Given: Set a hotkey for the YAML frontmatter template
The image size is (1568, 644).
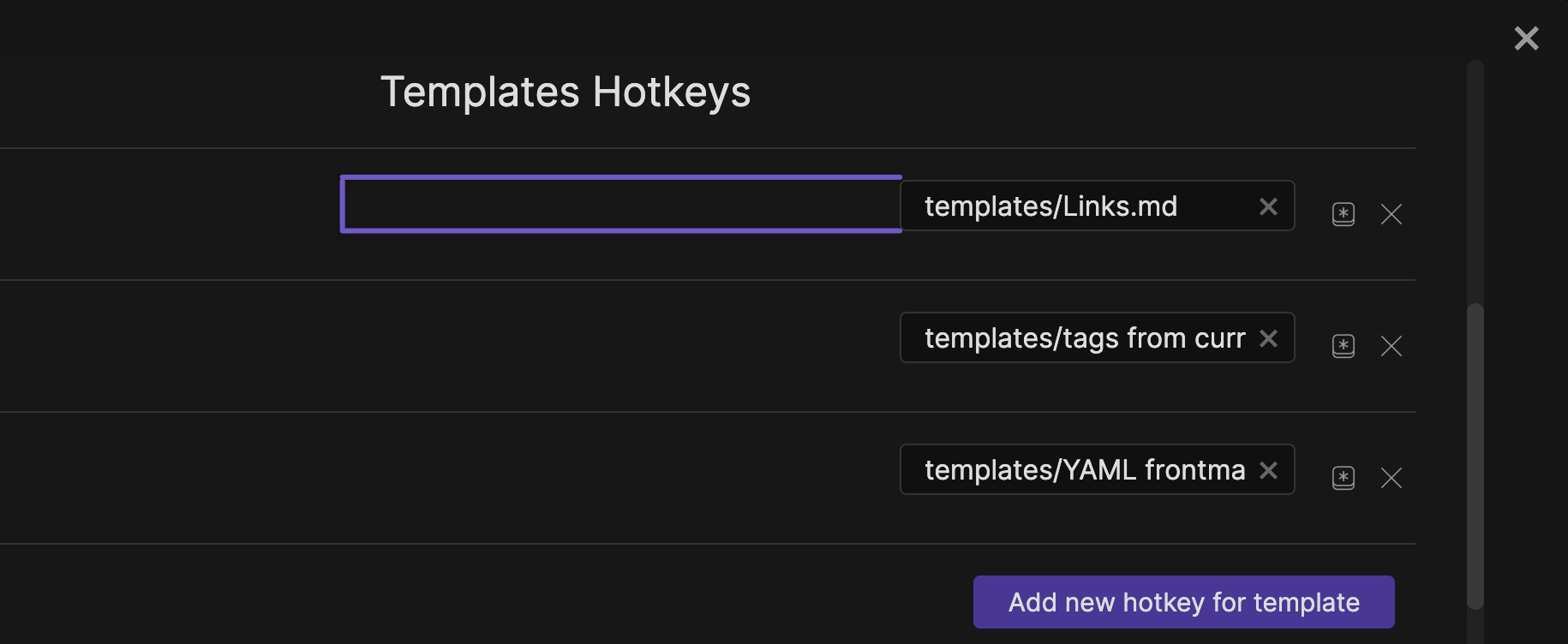Looking at the screenshot, I should [1343, 478].
